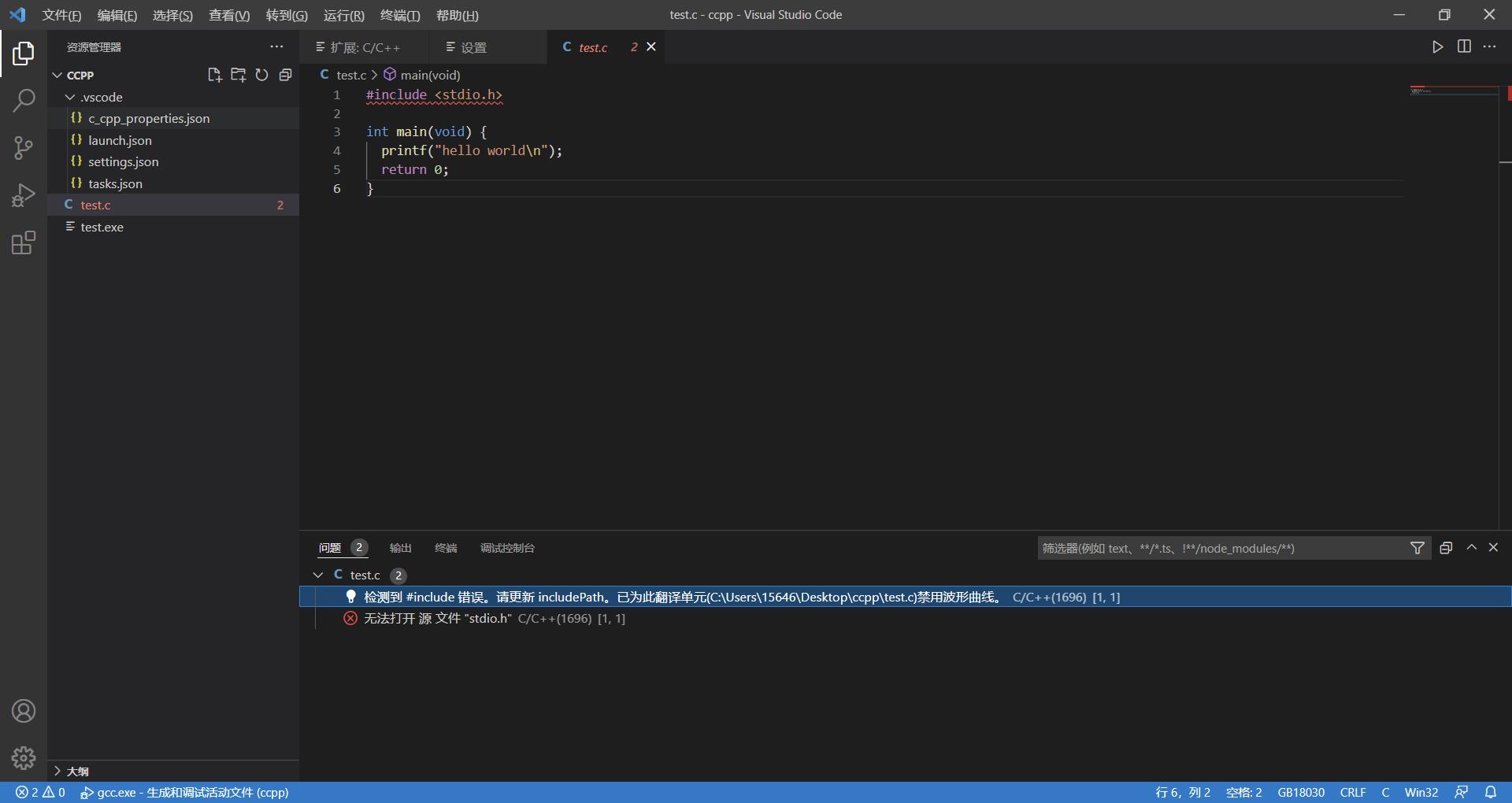Click the 空格: 2 indentation setting
This screenshot has width=1512, height=803.
tap(1243, 792)
